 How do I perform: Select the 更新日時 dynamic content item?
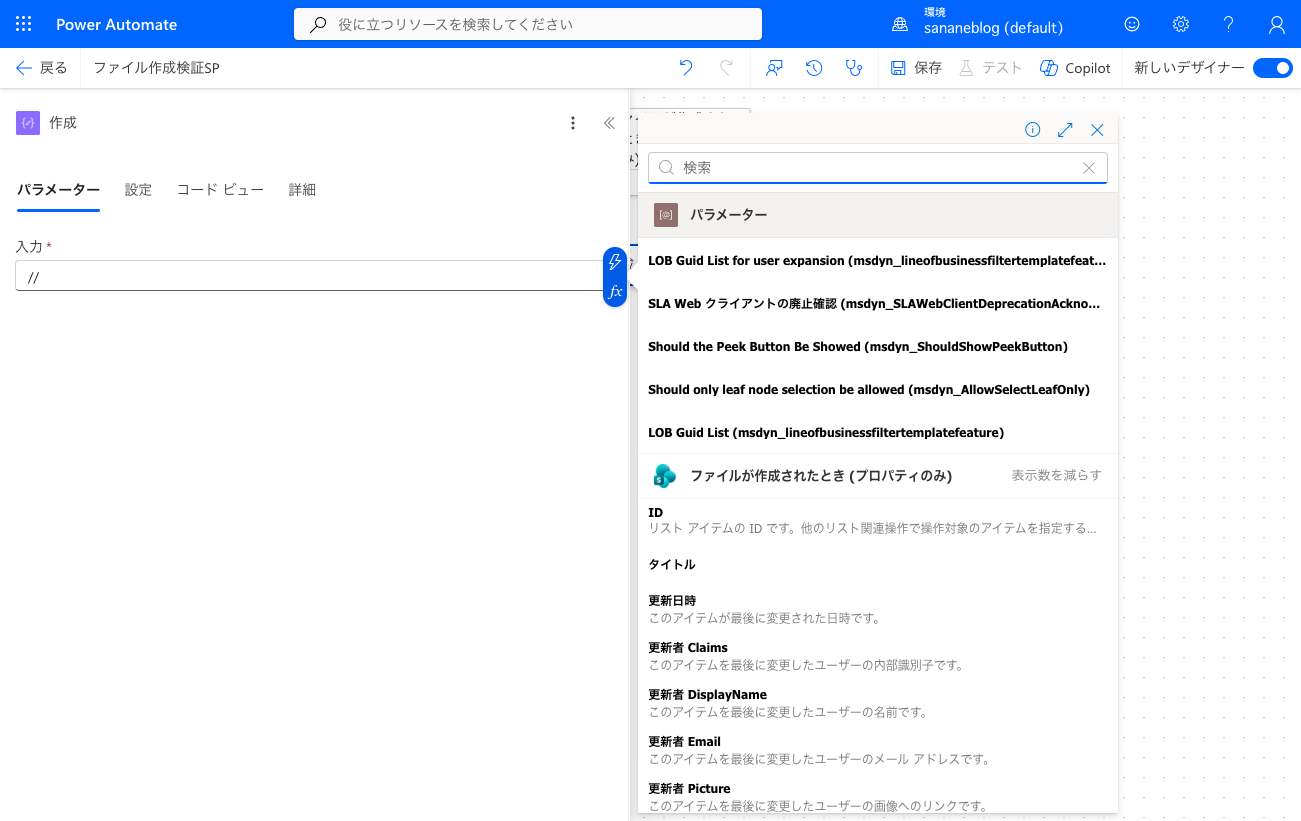(878, 609)
